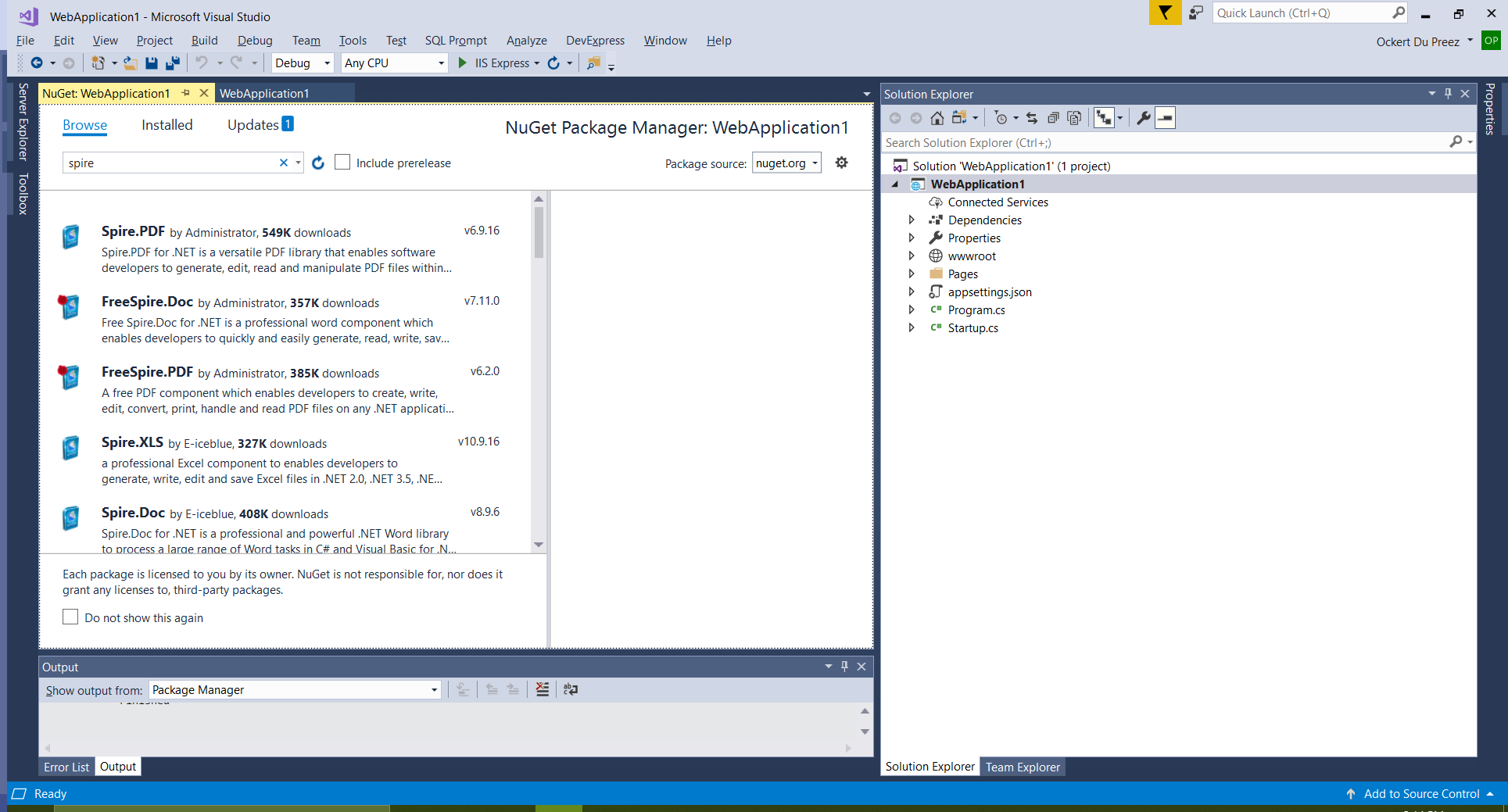Open Properties via the wrench icon
This screenshot has width=1508, height=812.
1143,118
